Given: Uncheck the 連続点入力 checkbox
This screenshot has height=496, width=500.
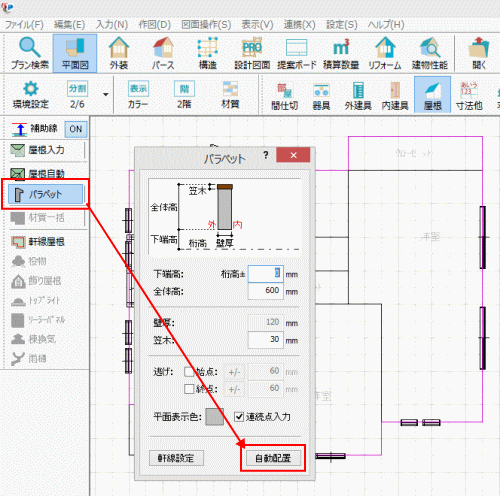Looking at the screenshot, I should tap(239, 417).
